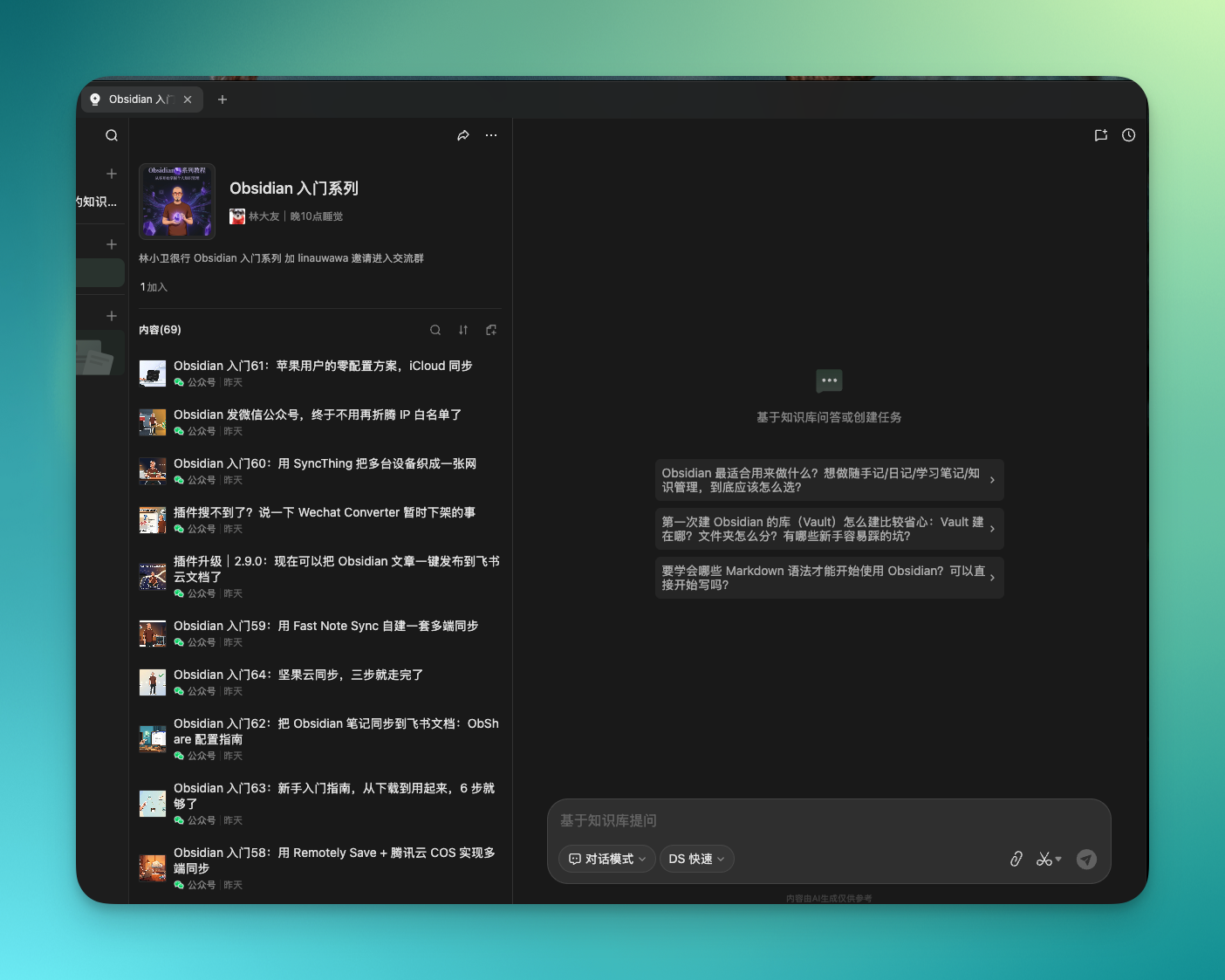Click the 1加入 member count

pyautogui.click(x=154, y=287)
